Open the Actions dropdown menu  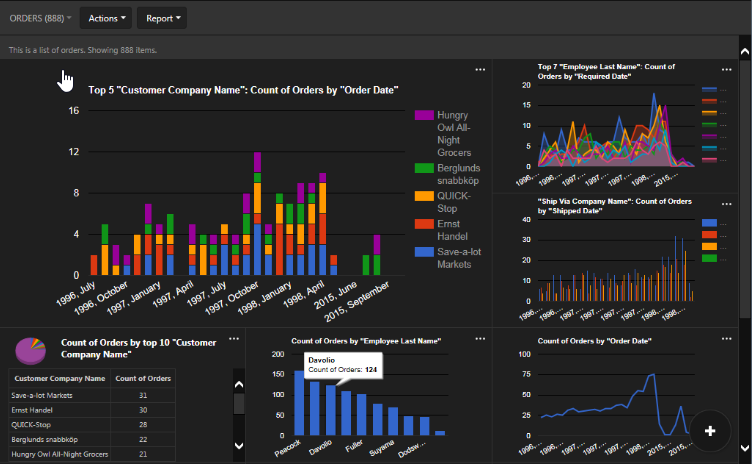pos(107,18)
